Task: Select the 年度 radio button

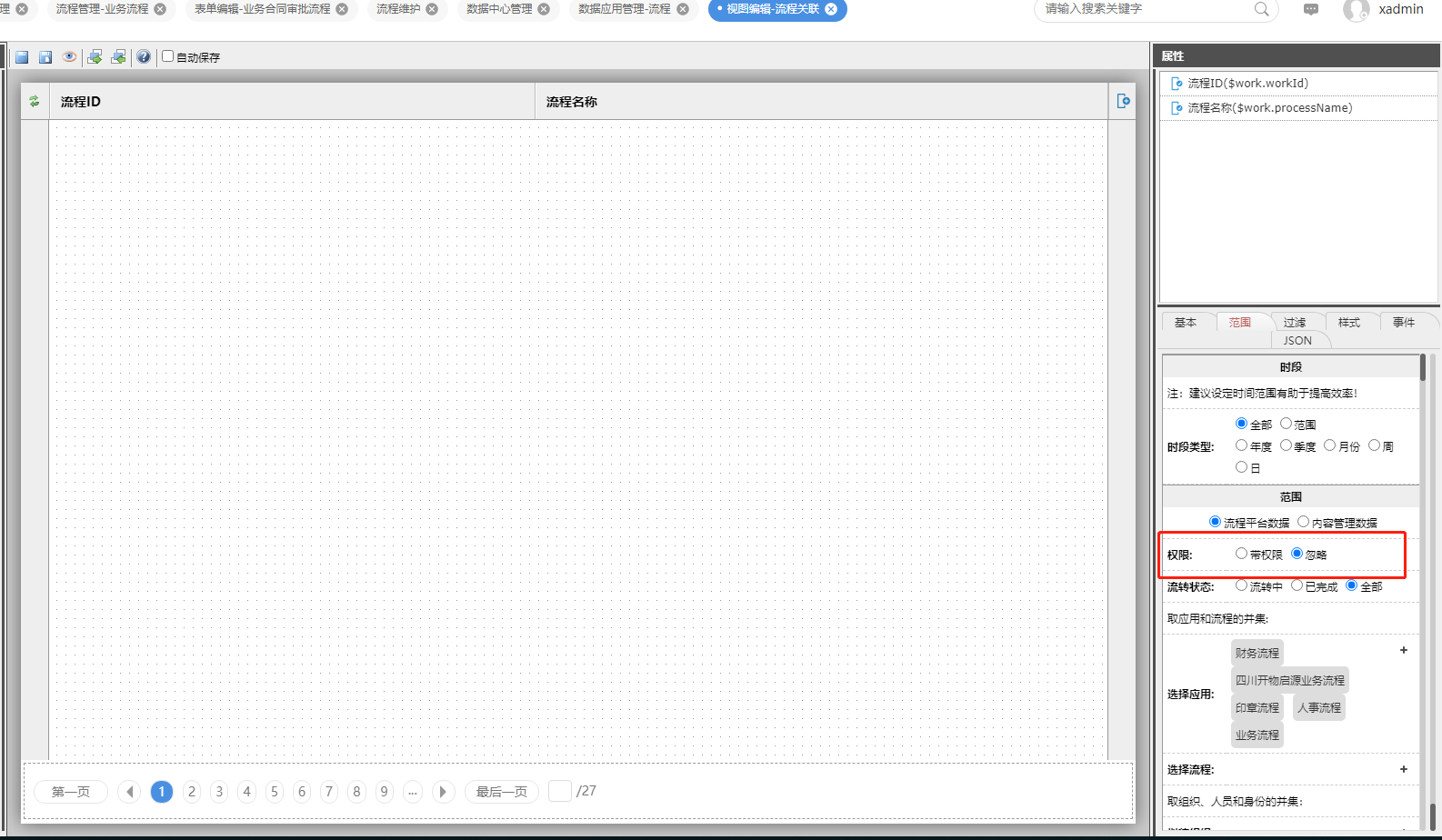Action: tap(1241, 445)
